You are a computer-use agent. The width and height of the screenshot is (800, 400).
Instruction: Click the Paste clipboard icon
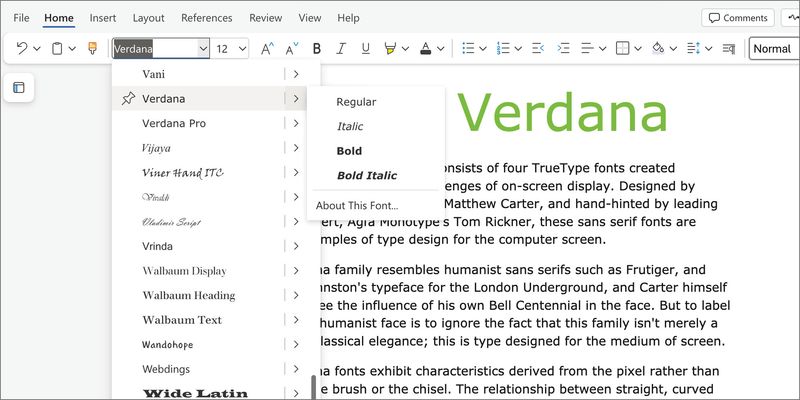[x=57, y=48]
